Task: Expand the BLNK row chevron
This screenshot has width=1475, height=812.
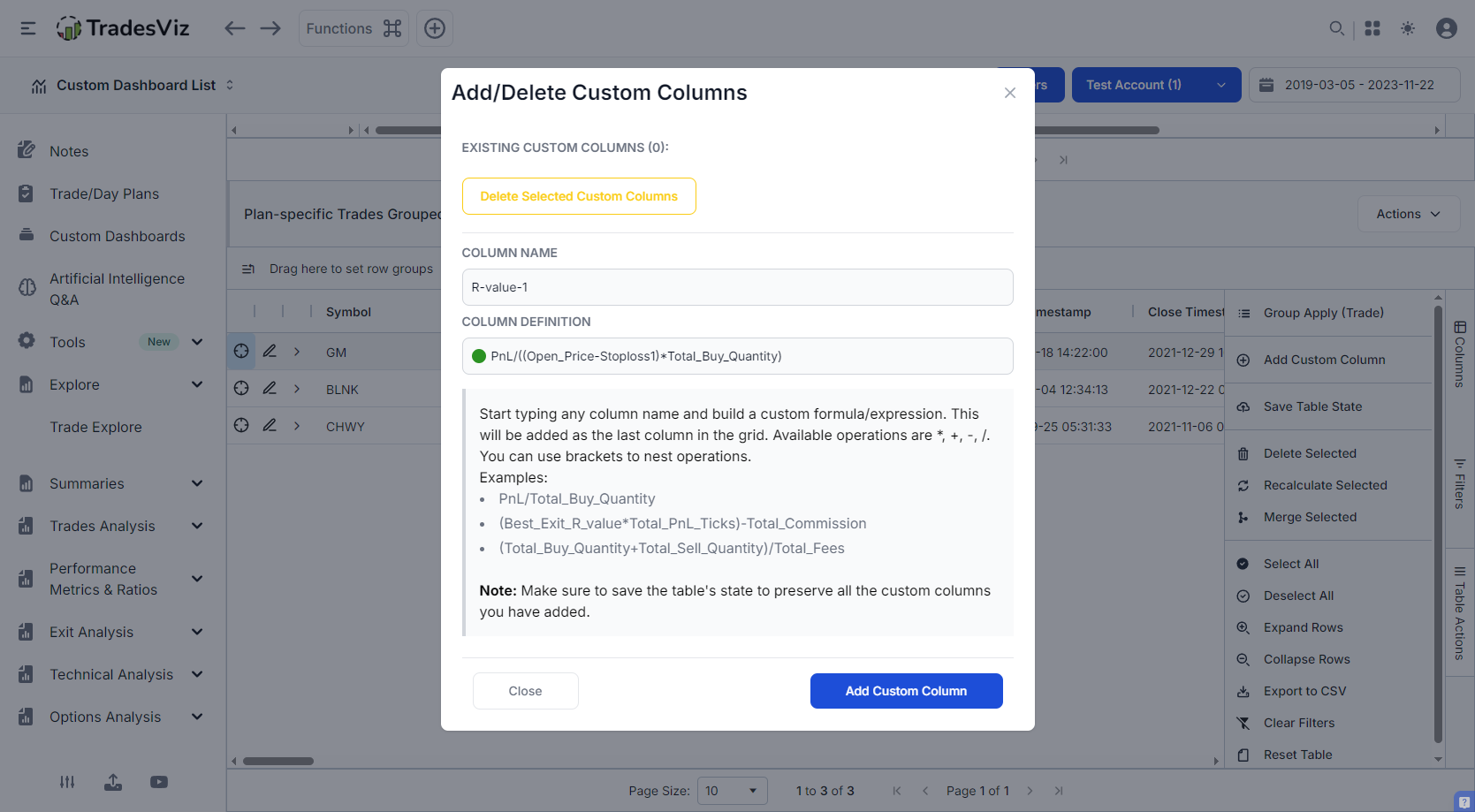Action: (x=297, y=389)
